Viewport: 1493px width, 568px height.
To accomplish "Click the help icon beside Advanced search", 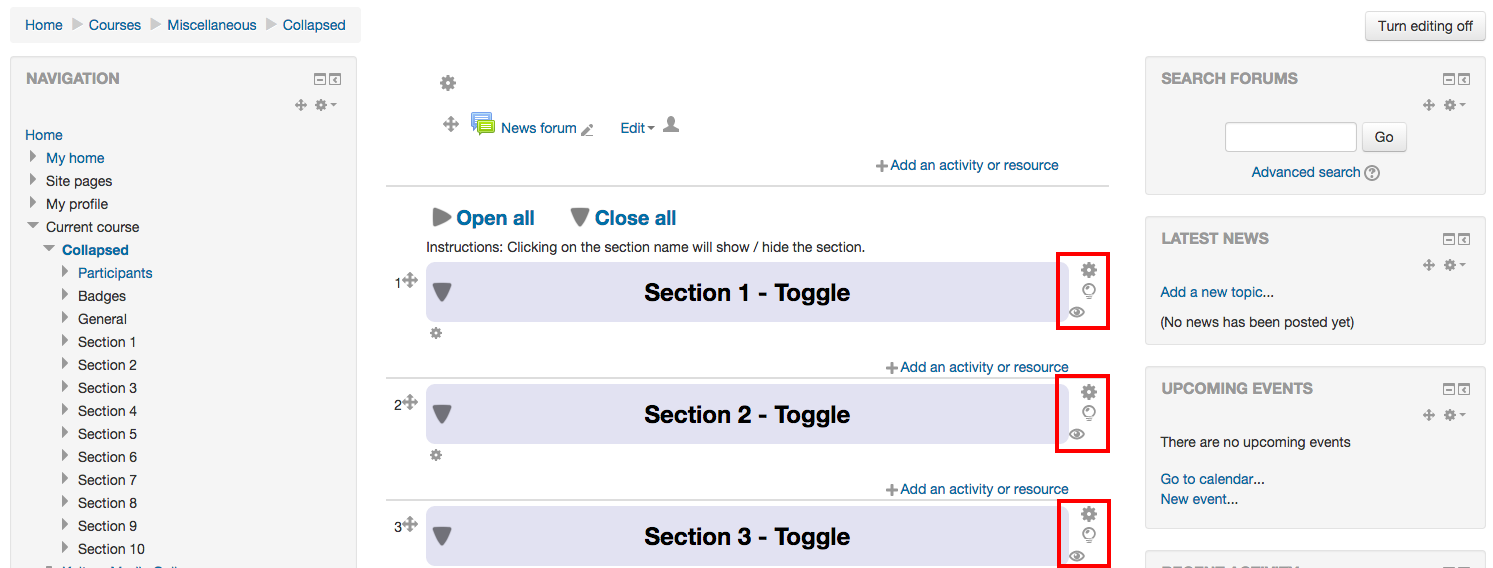I will 1372,173.
